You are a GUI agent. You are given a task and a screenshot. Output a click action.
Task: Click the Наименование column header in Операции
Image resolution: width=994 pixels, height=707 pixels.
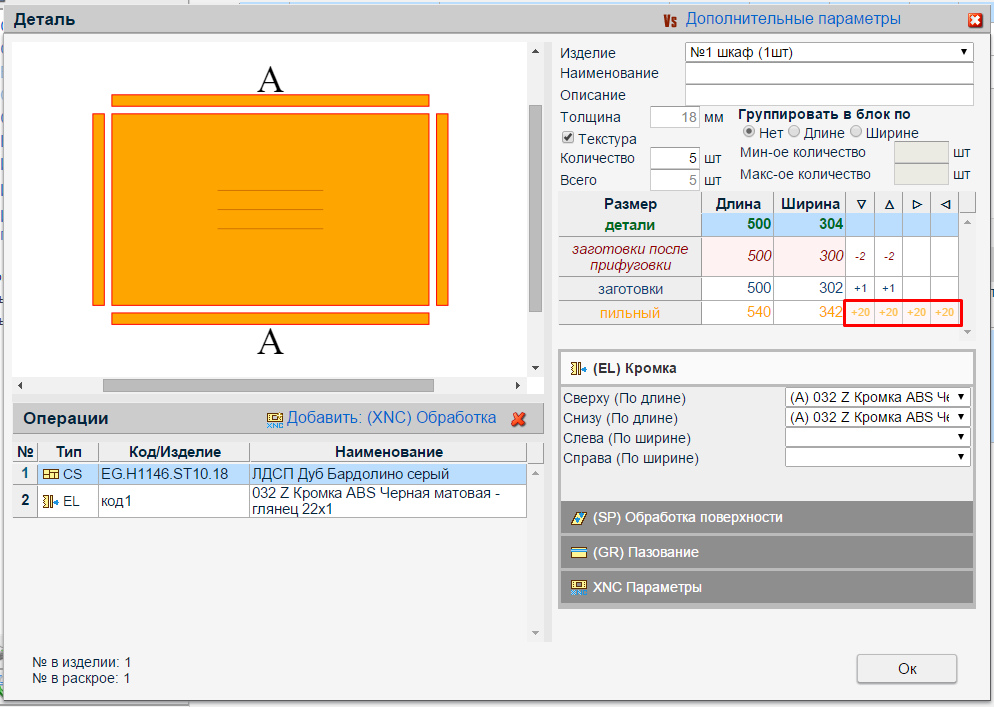388,451
